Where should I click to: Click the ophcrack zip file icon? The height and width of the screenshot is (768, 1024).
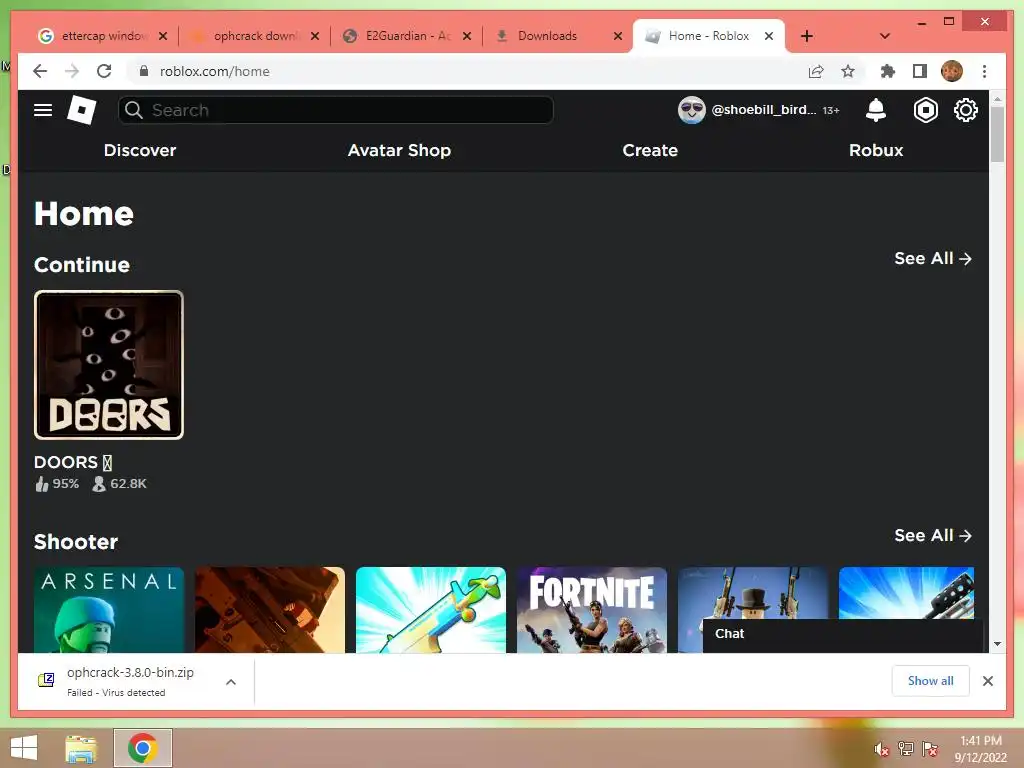coord(46,680)
